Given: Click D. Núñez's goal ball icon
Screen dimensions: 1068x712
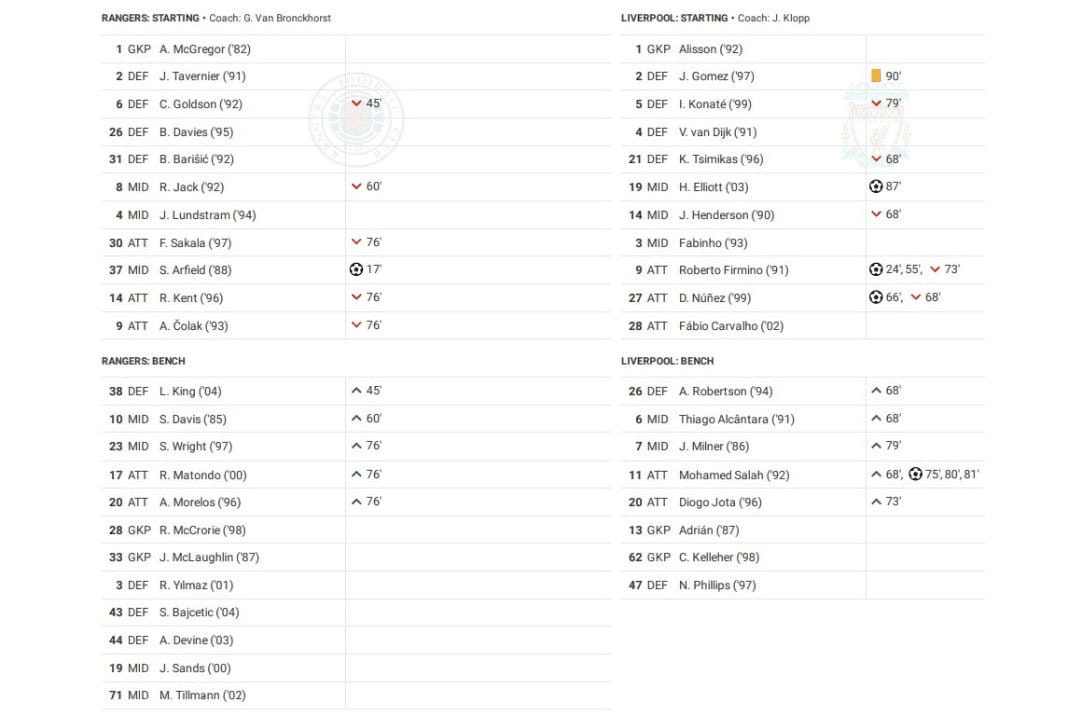Looking at the screenshot, I should click(876, 298).
